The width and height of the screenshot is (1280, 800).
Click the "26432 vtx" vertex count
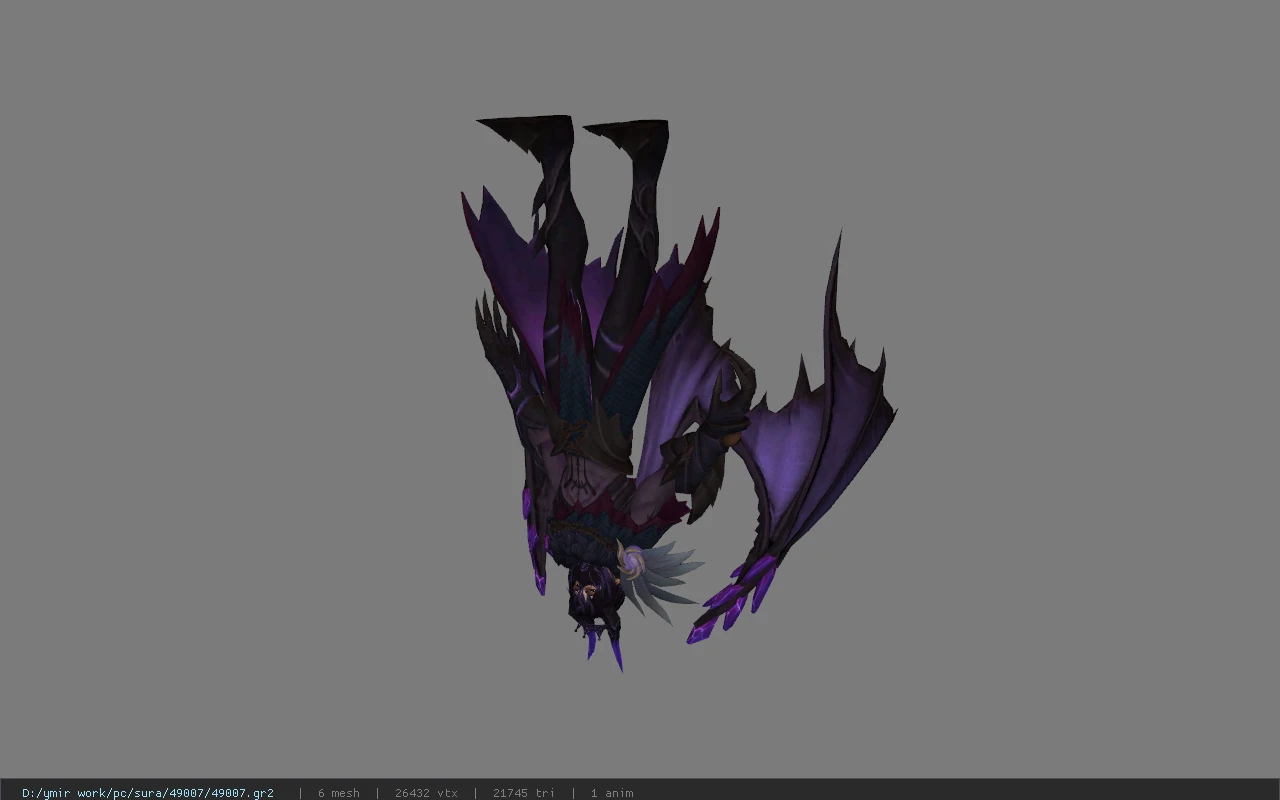(x=426, y=793)
